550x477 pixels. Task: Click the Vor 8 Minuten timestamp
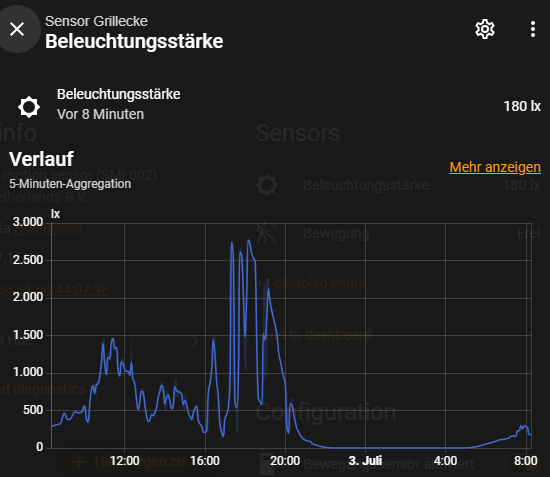(100, 114)
